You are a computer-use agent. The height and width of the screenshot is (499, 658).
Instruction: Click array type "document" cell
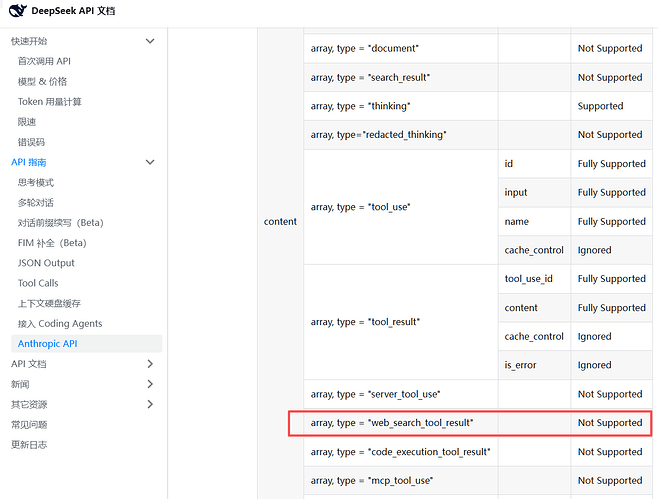(401, 48)
